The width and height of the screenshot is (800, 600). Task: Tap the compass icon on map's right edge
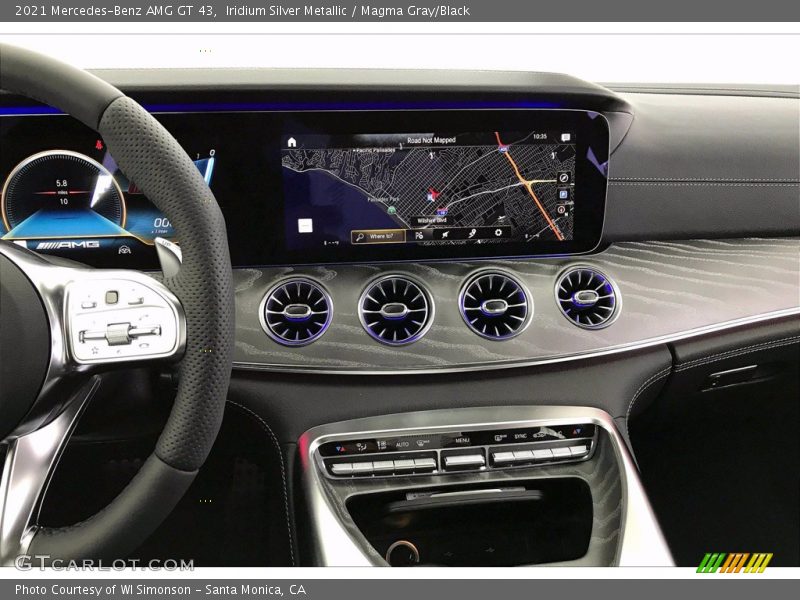tap(564, 178)
